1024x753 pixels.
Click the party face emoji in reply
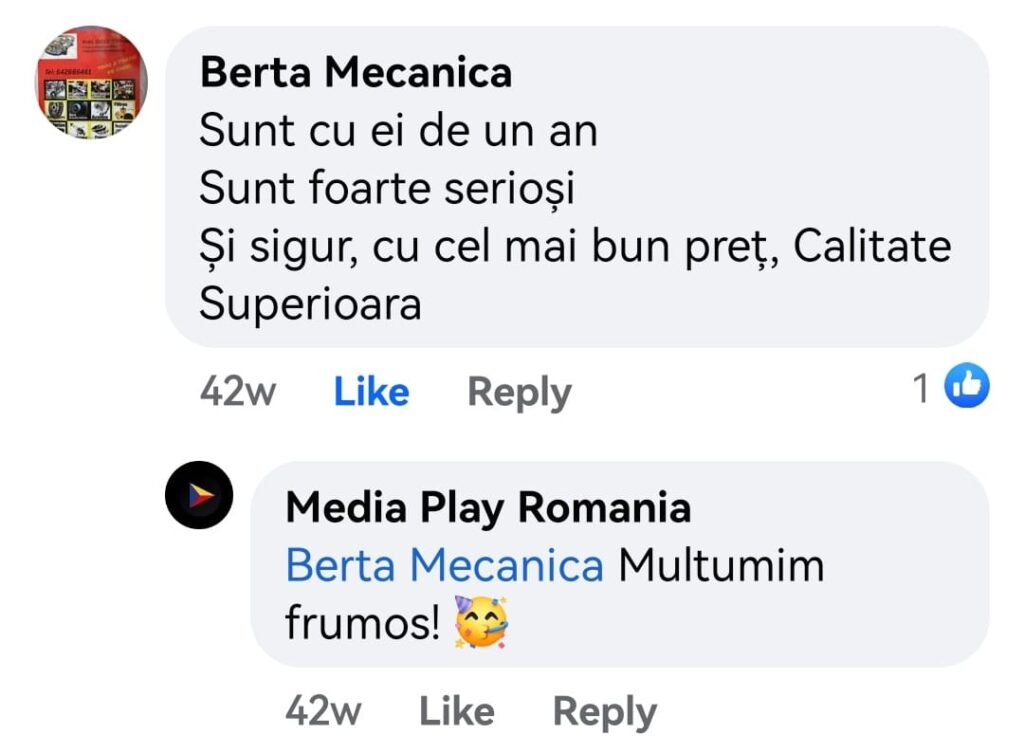481,622
